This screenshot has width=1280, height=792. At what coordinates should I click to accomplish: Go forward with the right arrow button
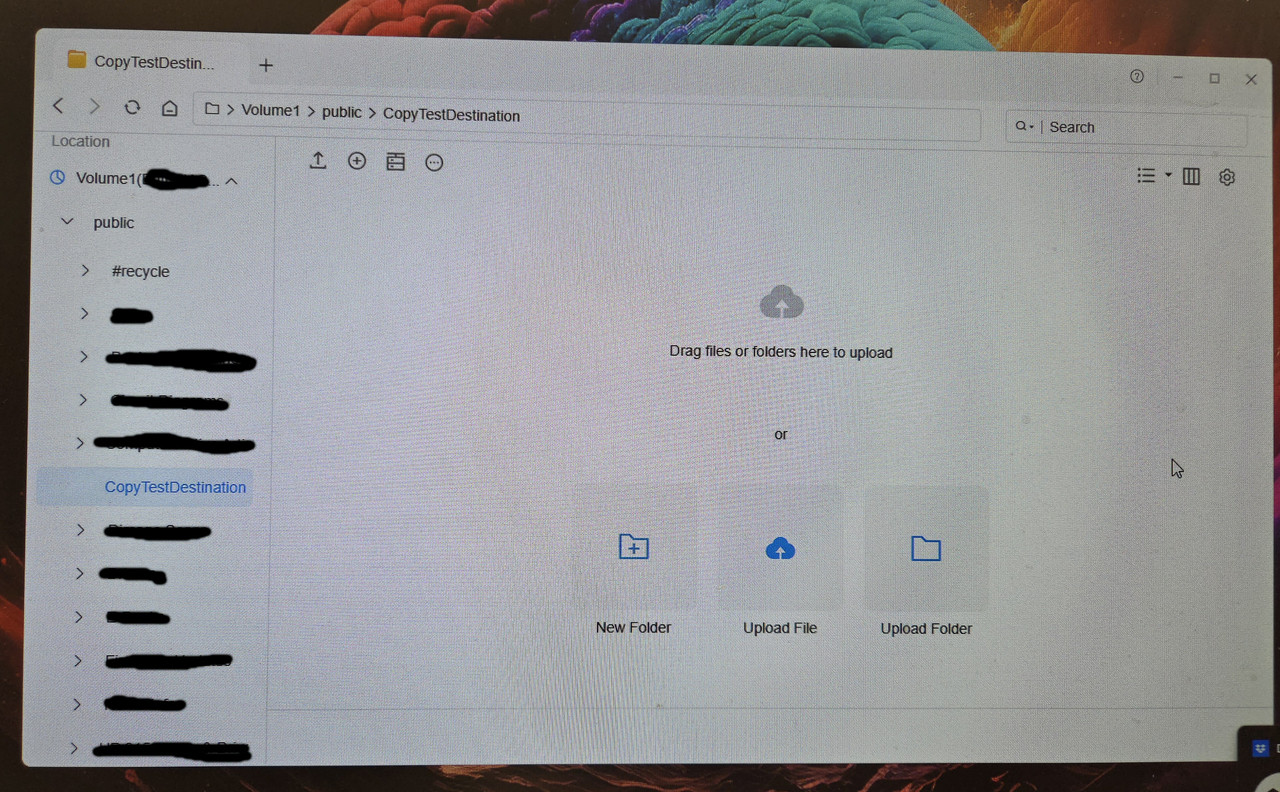94,106
